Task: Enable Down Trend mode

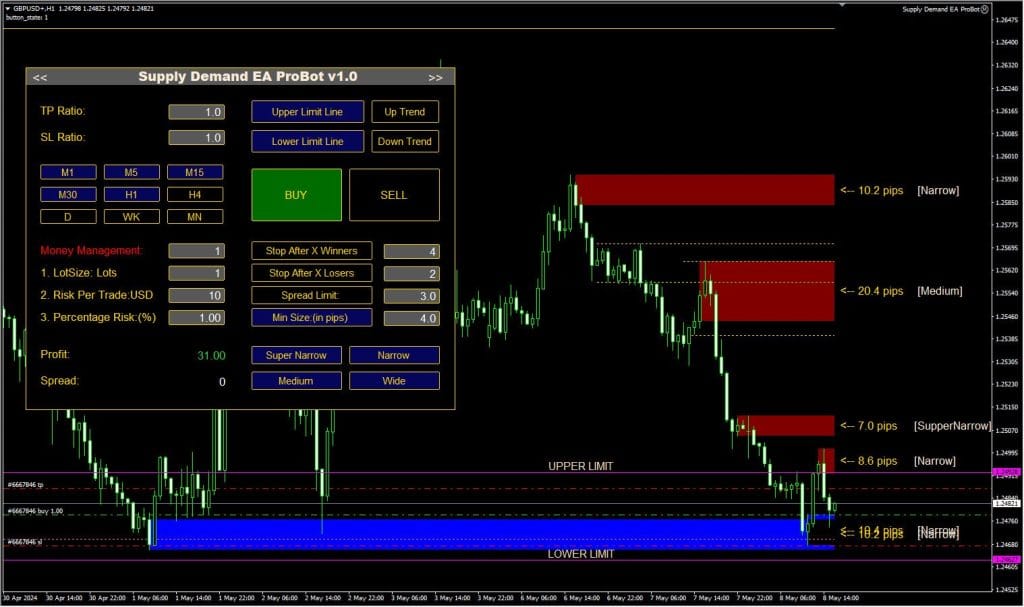Action: point(404,141)
